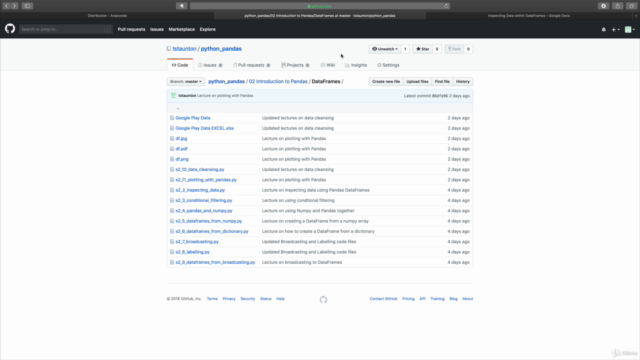This screenshot has height=360, width=640.
Task: Open Google Play Data EXCEL.xlsx file
Action: pos(204,128)
